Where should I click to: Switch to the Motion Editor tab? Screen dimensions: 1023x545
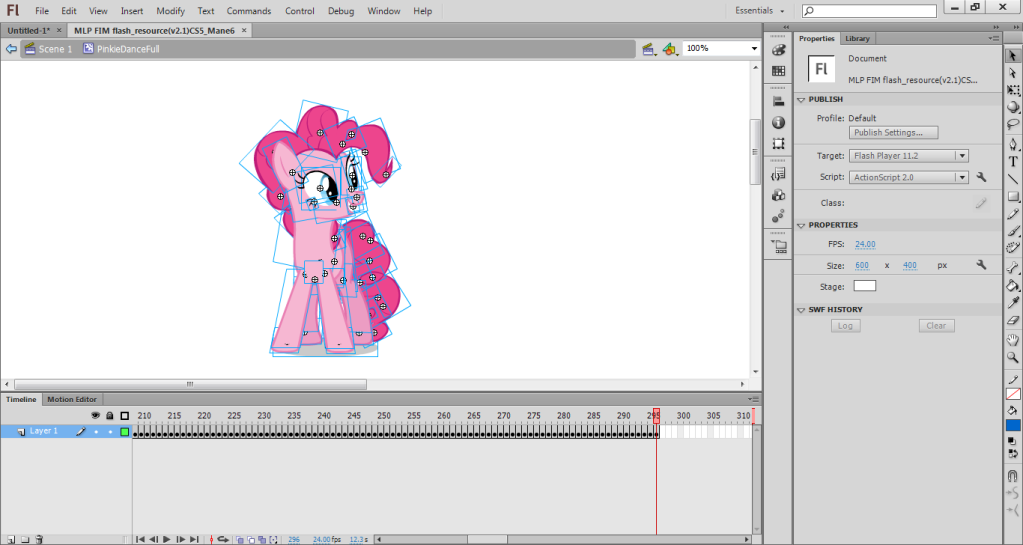click(72, 399)
